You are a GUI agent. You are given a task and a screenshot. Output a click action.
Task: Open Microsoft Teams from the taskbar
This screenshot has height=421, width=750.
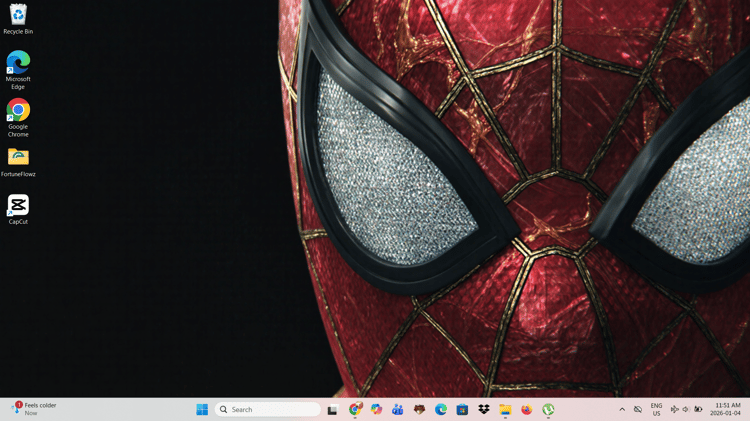[x=397, y=410]
